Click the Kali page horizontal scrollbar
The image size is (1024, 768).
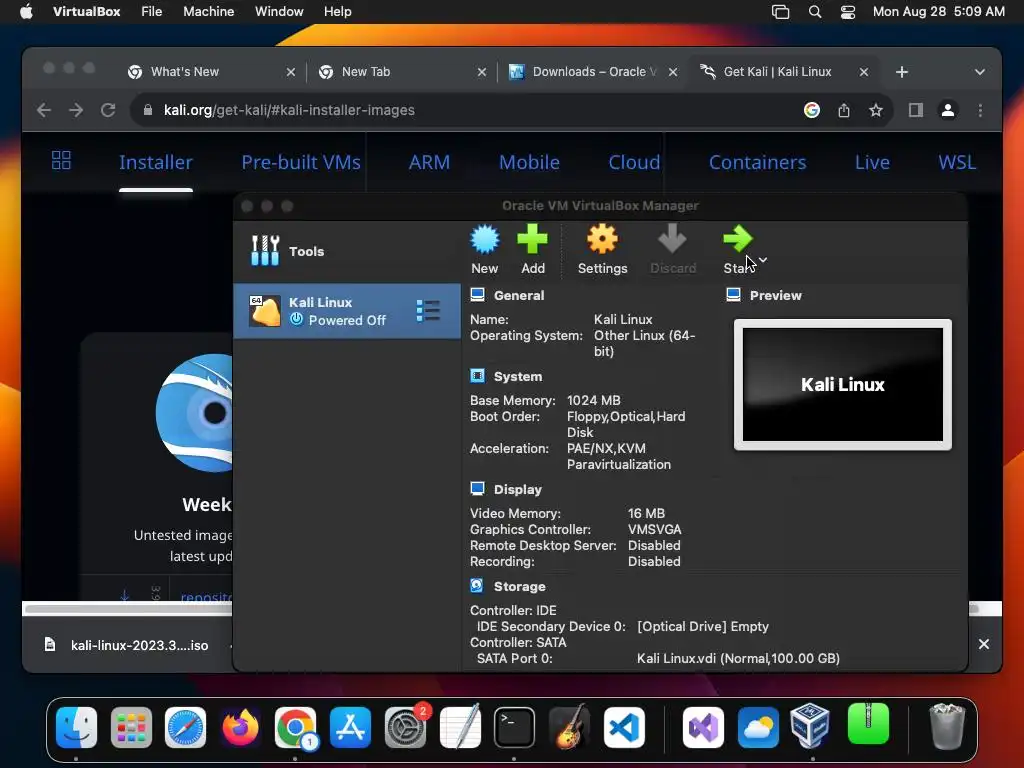(x=128, y=609)
